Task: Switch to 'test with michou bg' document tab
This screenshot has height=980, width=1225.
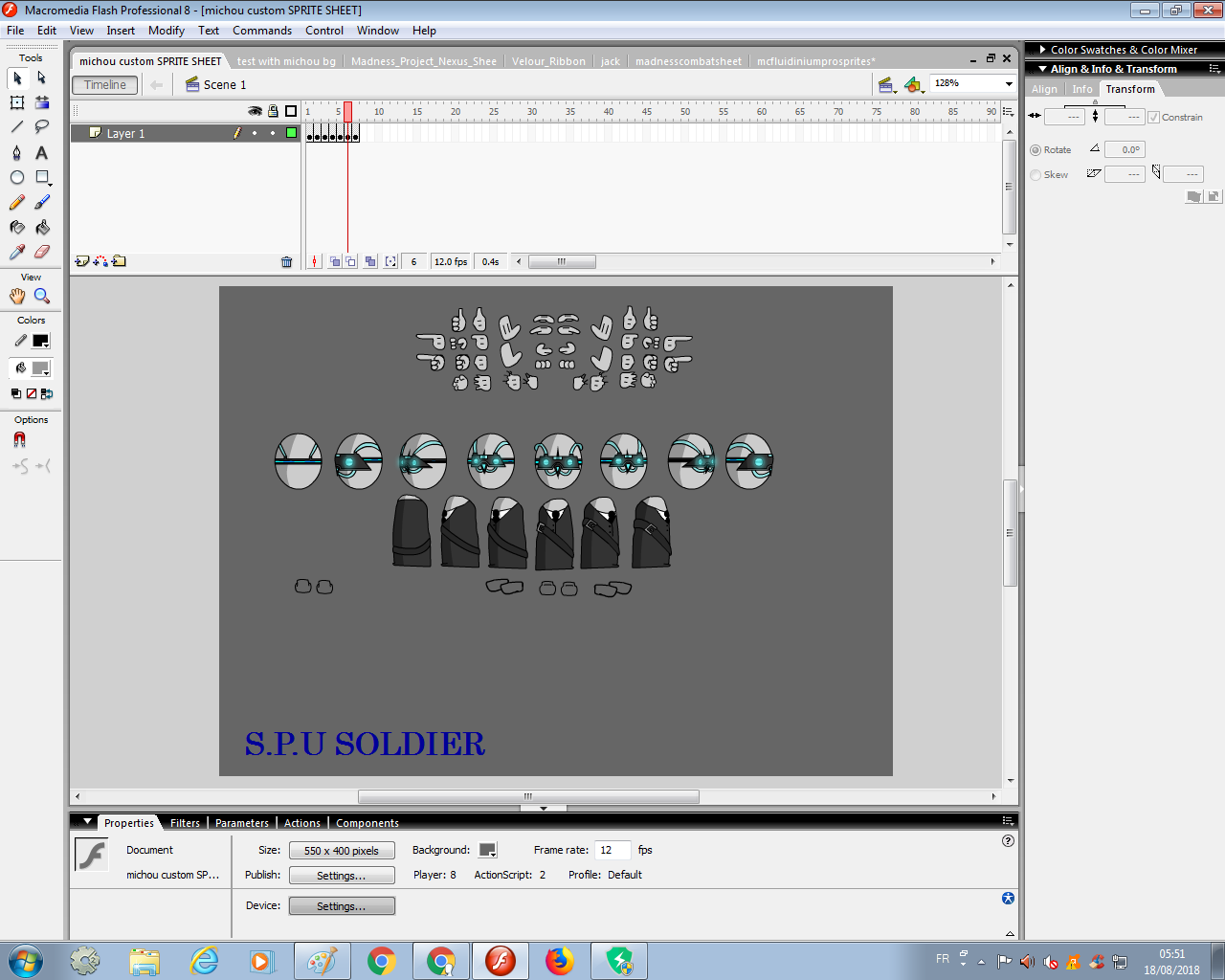Action: tap(286, 61)
